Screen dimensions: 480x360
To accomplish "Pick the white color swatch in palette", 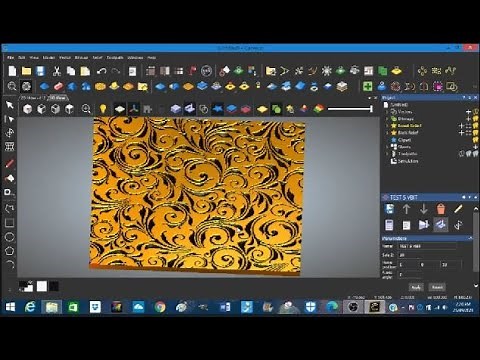I will coord(42,286).
